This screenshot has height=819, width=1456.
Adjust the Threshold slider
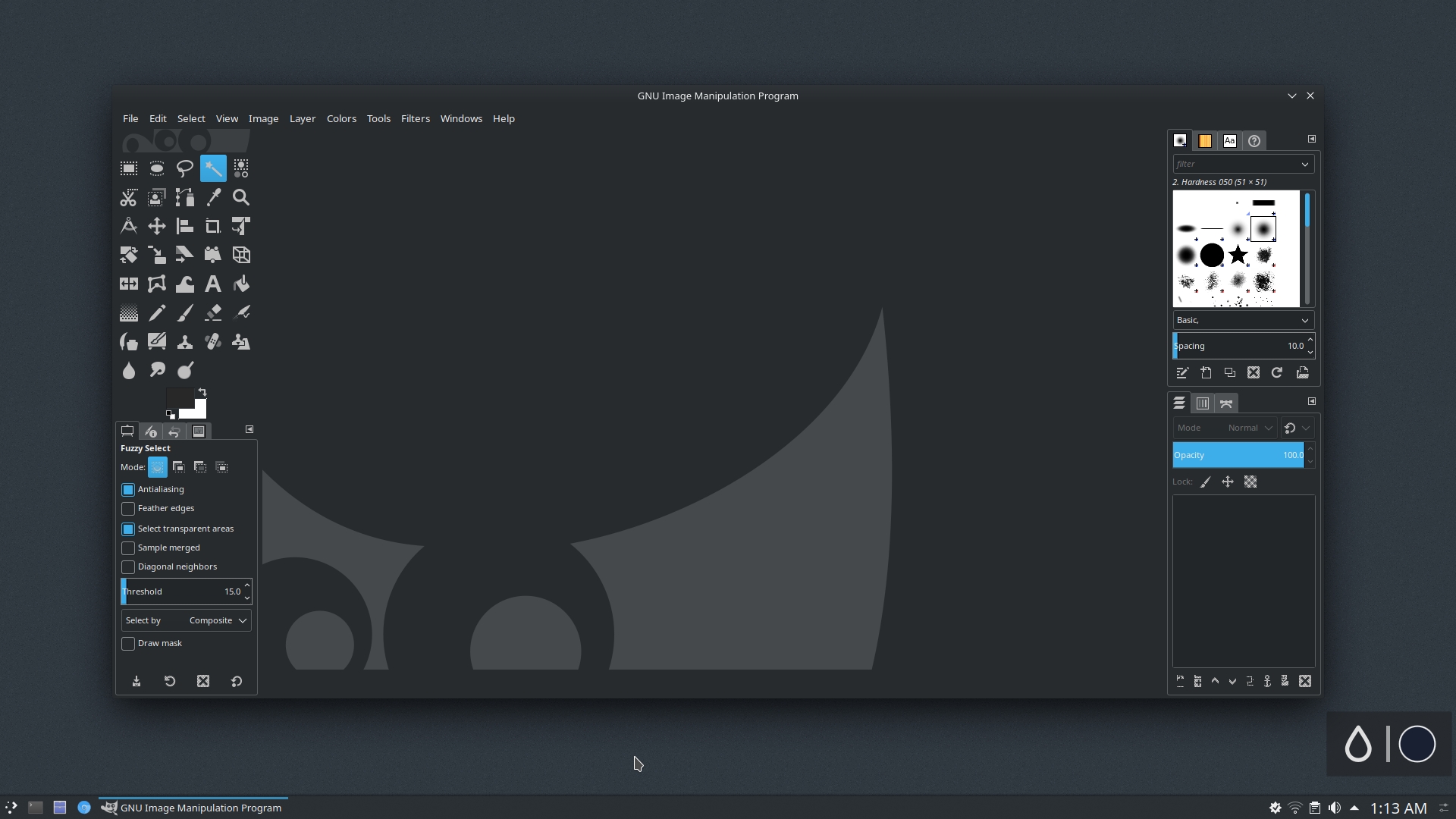click(x=181, y=591)
